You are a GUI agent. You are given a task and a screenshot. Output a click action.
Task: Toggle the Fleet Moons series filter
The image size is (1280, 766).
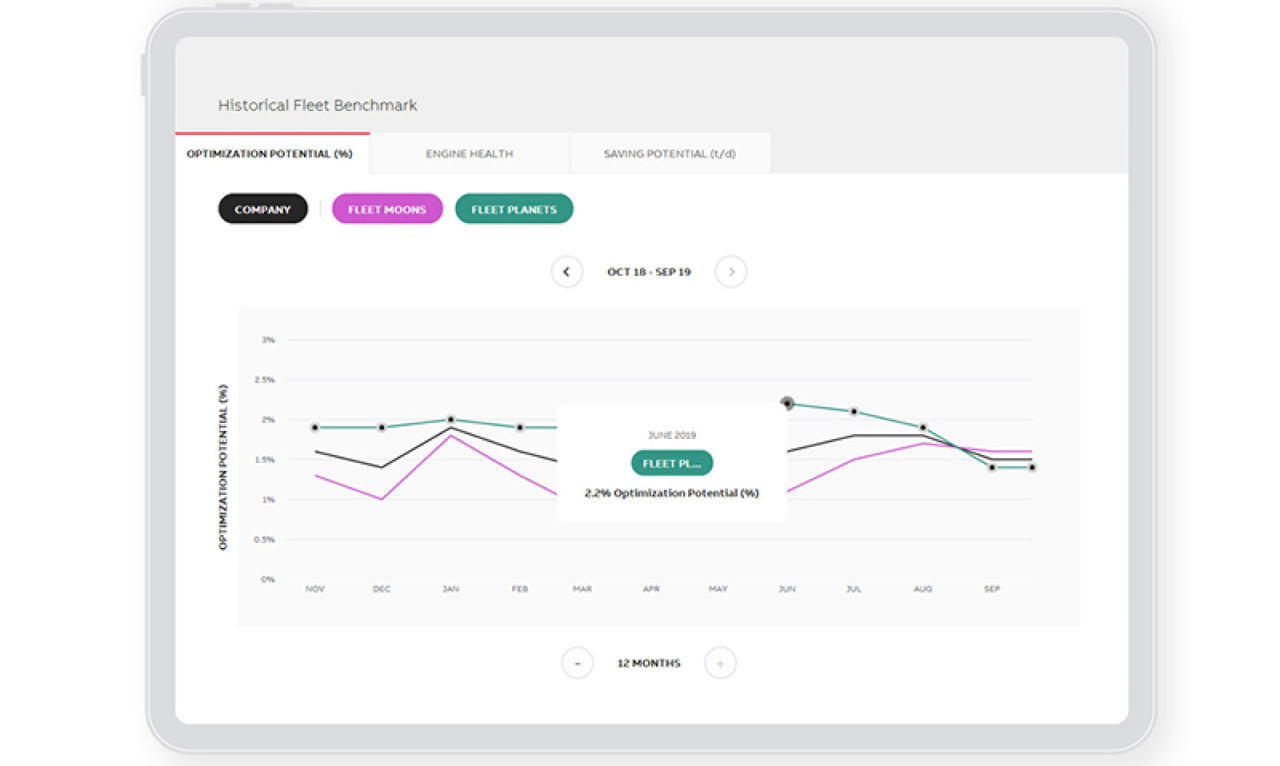click(387, 209)
